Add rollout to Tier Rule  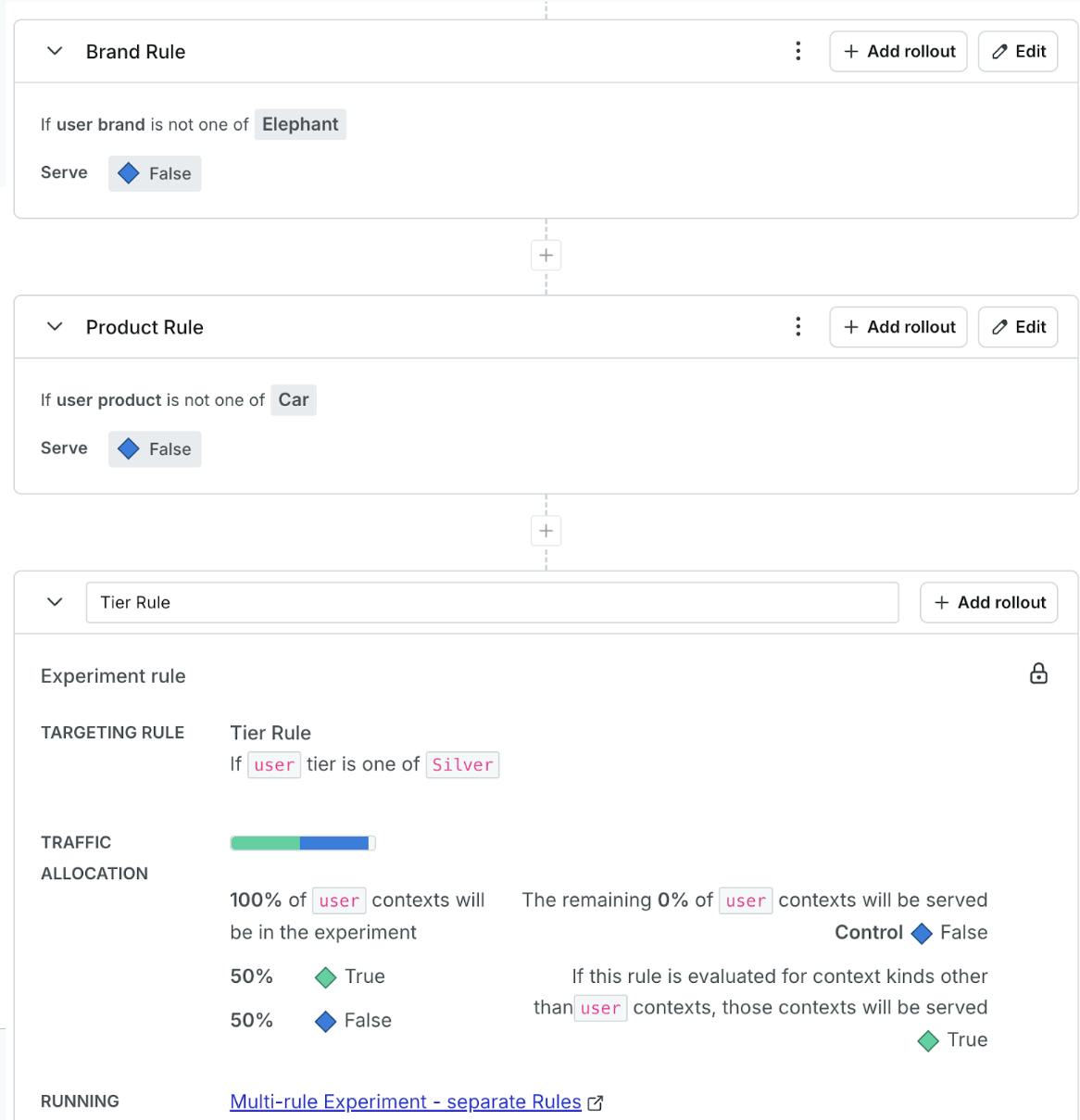[988, 602]
